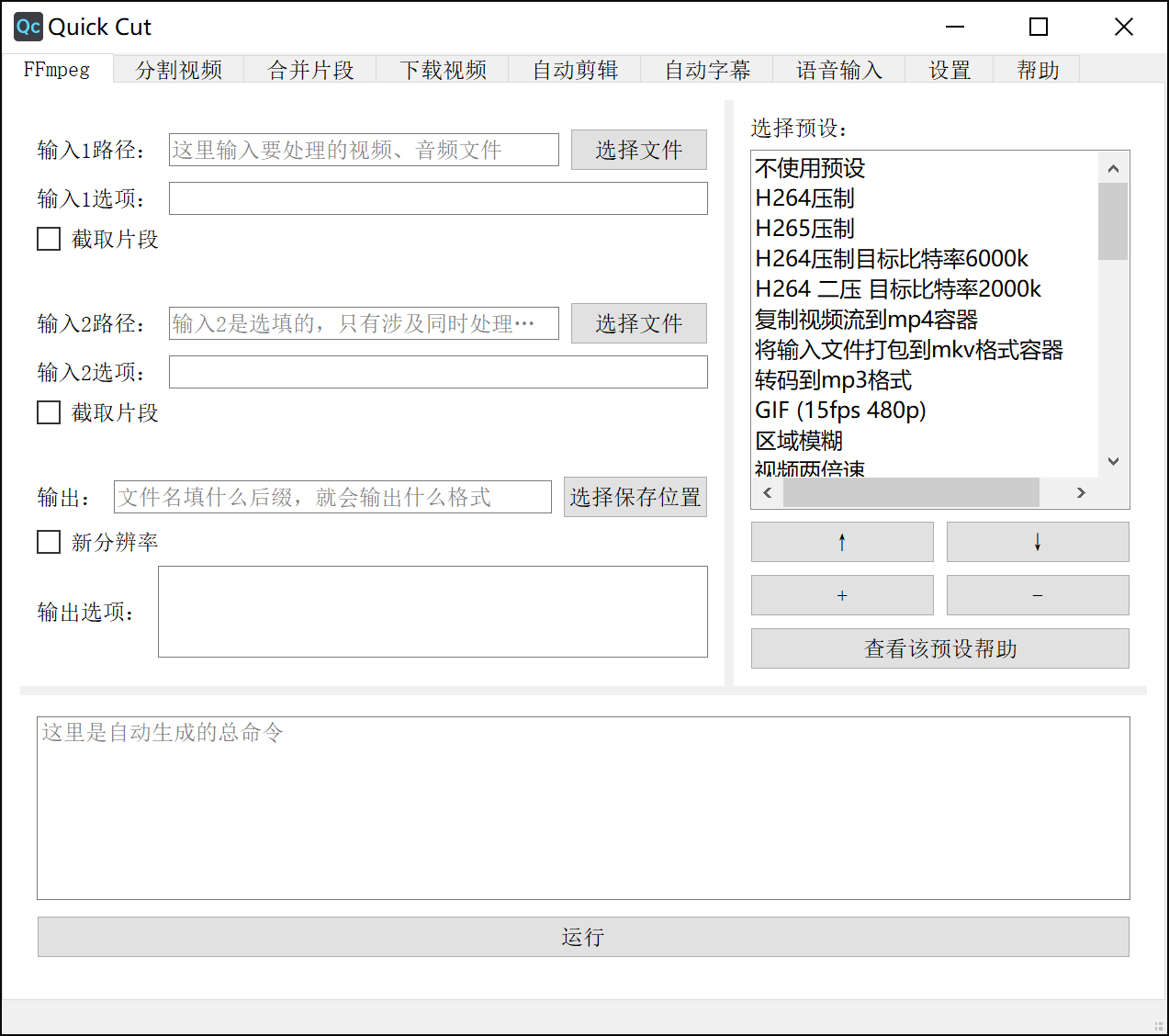Click the left arrow of the horizontal scrollbar
1169x1036 pixels.
pos(767,492)
